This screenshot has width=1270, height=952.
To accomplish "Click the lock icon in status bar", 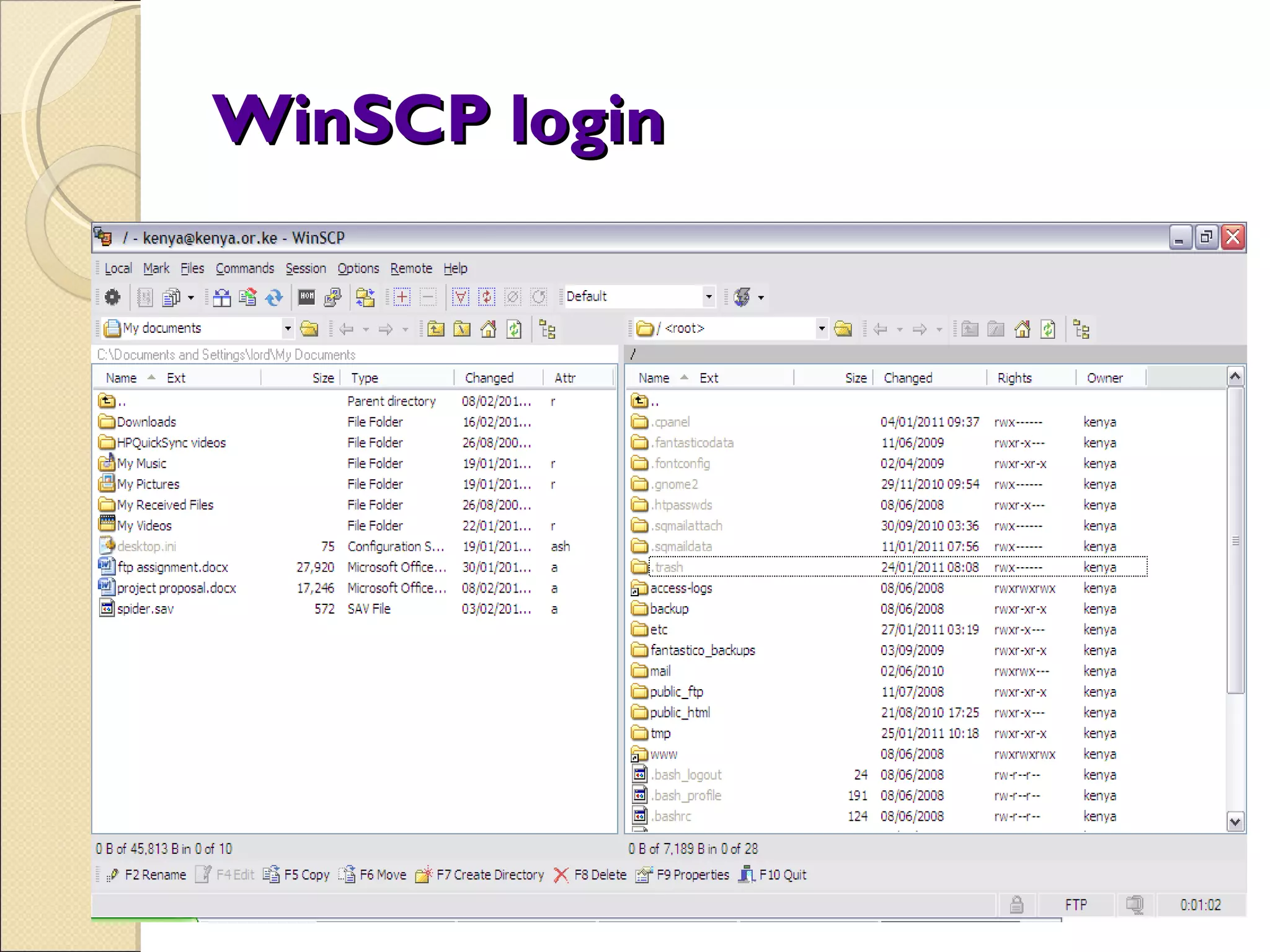I will pyautogui.click(x=1016, y=905).
